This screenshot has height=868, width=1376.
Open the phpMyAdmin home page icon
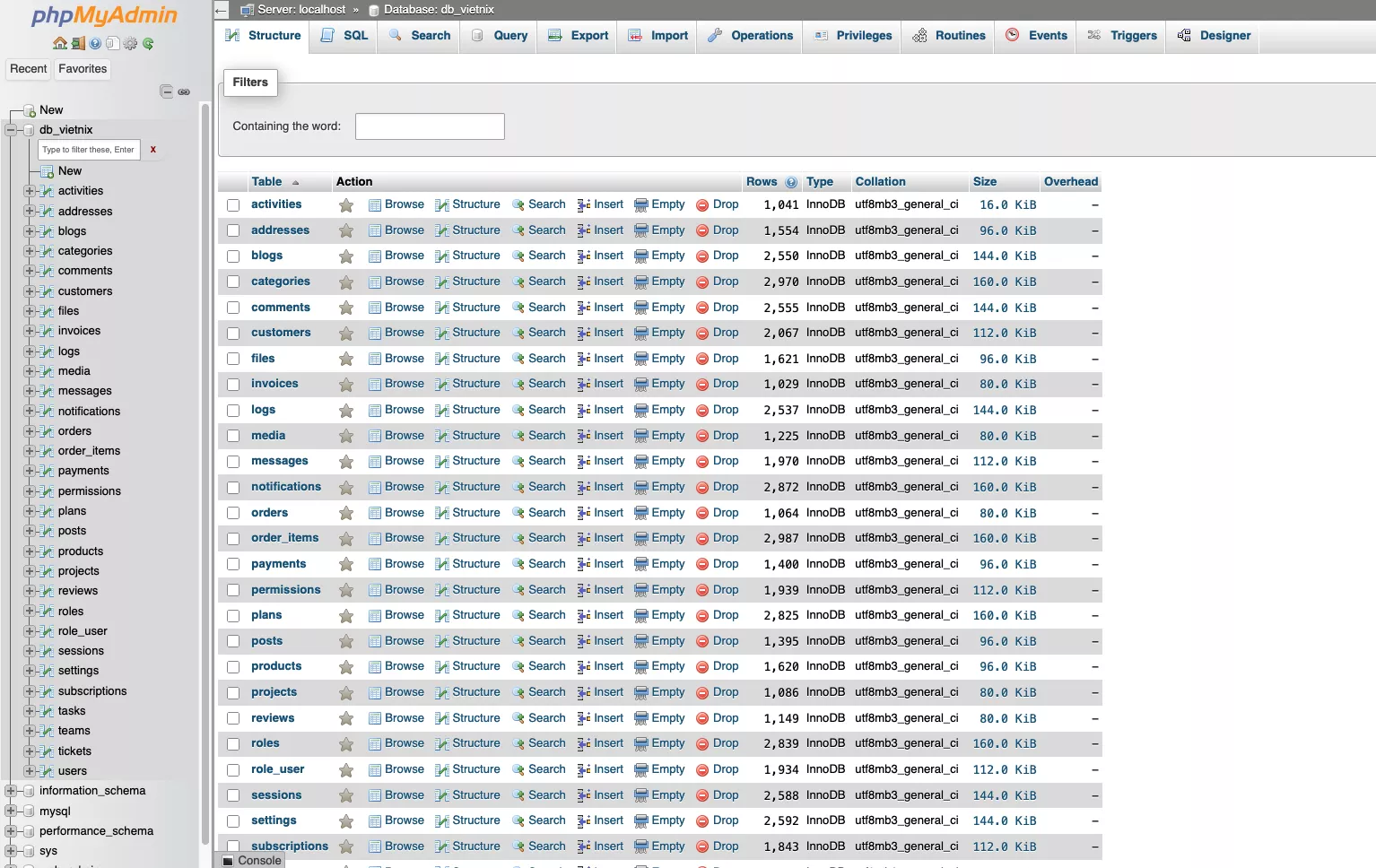[60, 42]
